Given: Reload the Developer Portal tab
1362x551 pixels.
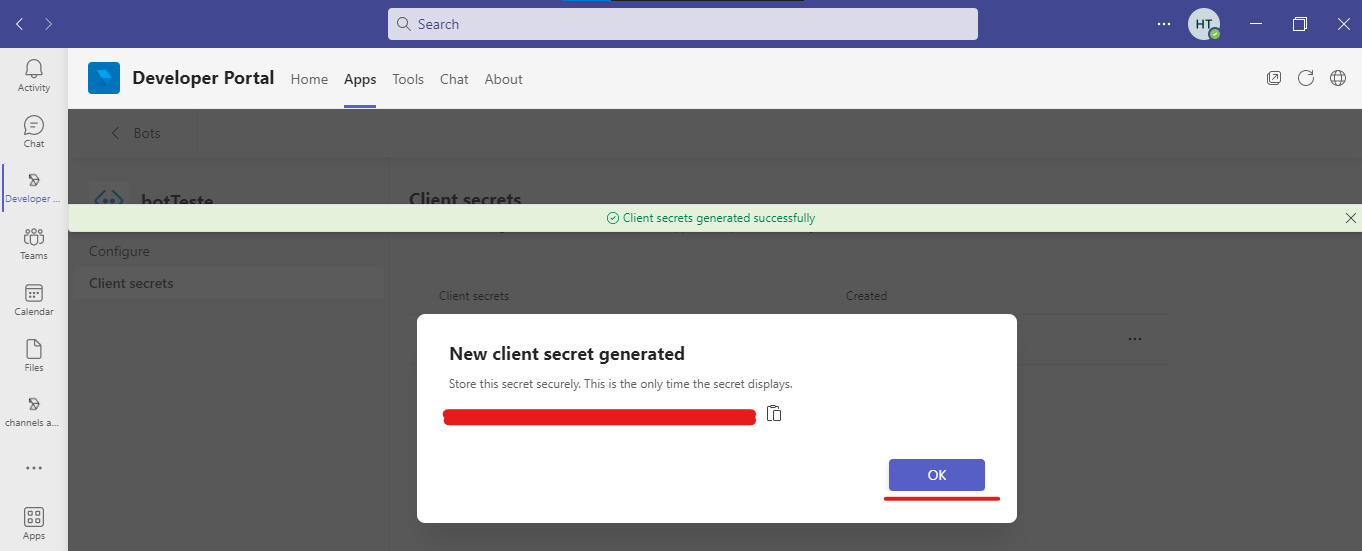Looking at the screenshot, I should tap(1305, 78).
